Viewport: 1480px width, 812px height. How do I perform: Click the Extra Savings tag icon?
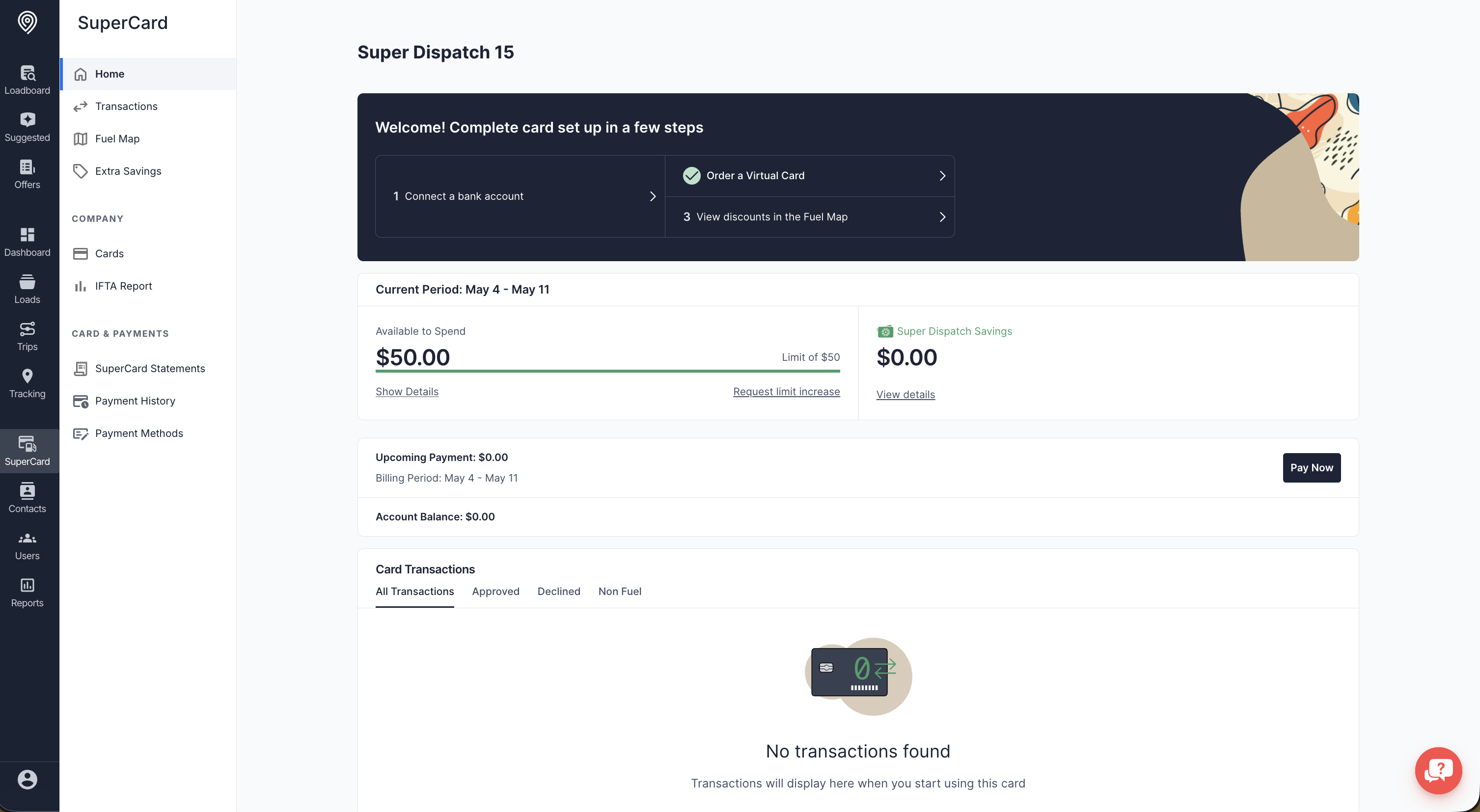[x=81, y=171]
